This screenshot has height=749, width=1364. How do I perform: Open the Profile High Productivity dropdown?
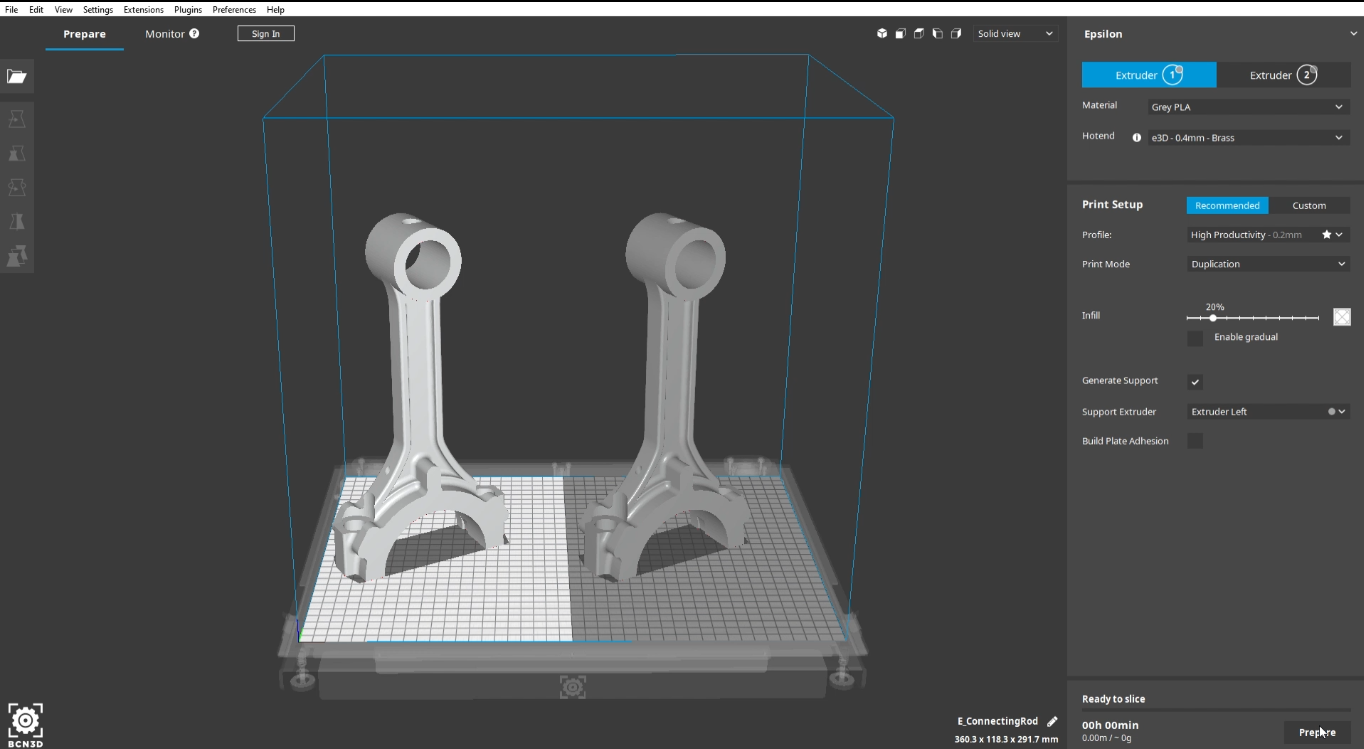point(1268,234)
